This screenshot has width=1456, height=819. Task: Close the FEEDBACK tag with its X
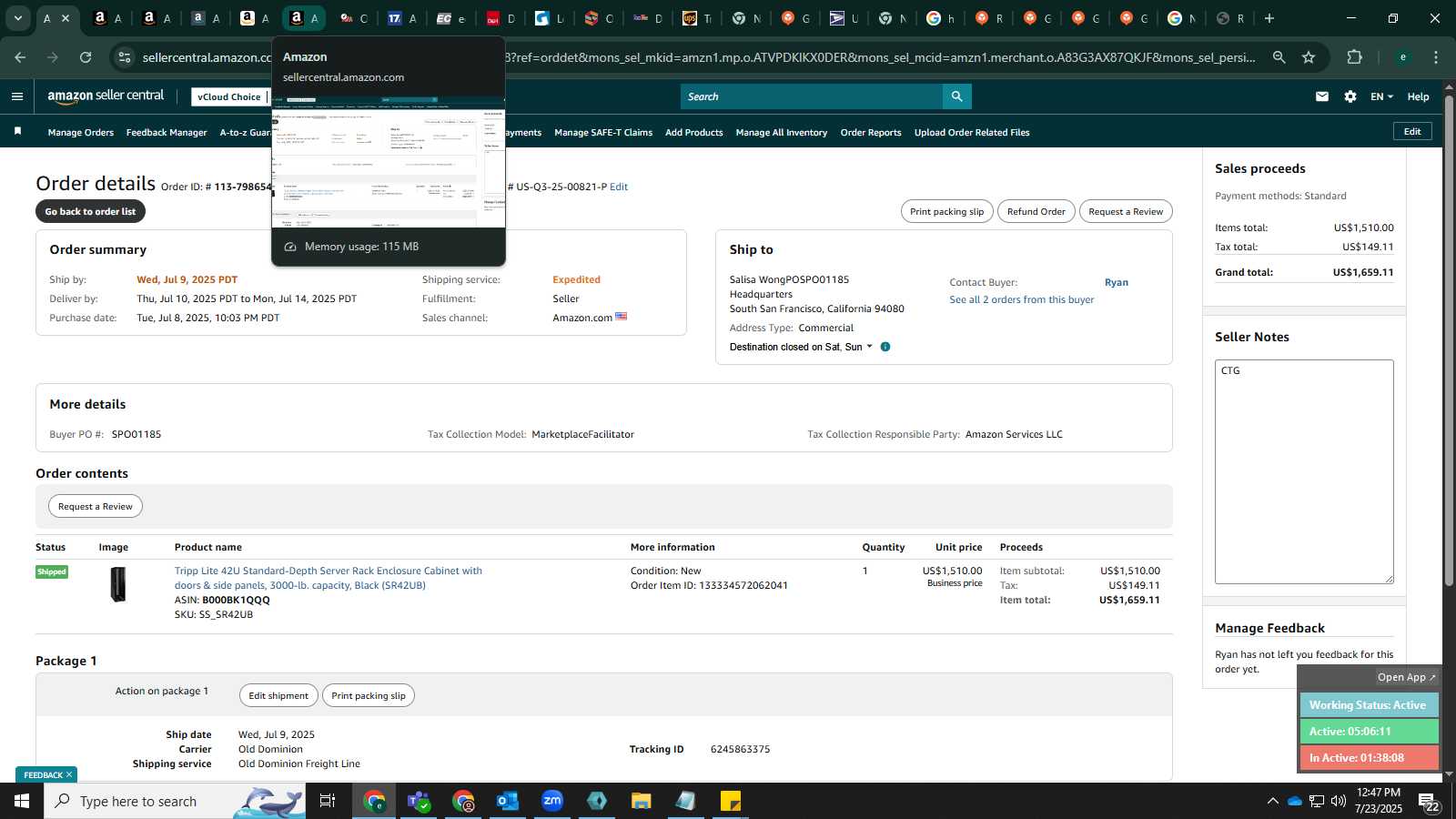tap(69, 775)
